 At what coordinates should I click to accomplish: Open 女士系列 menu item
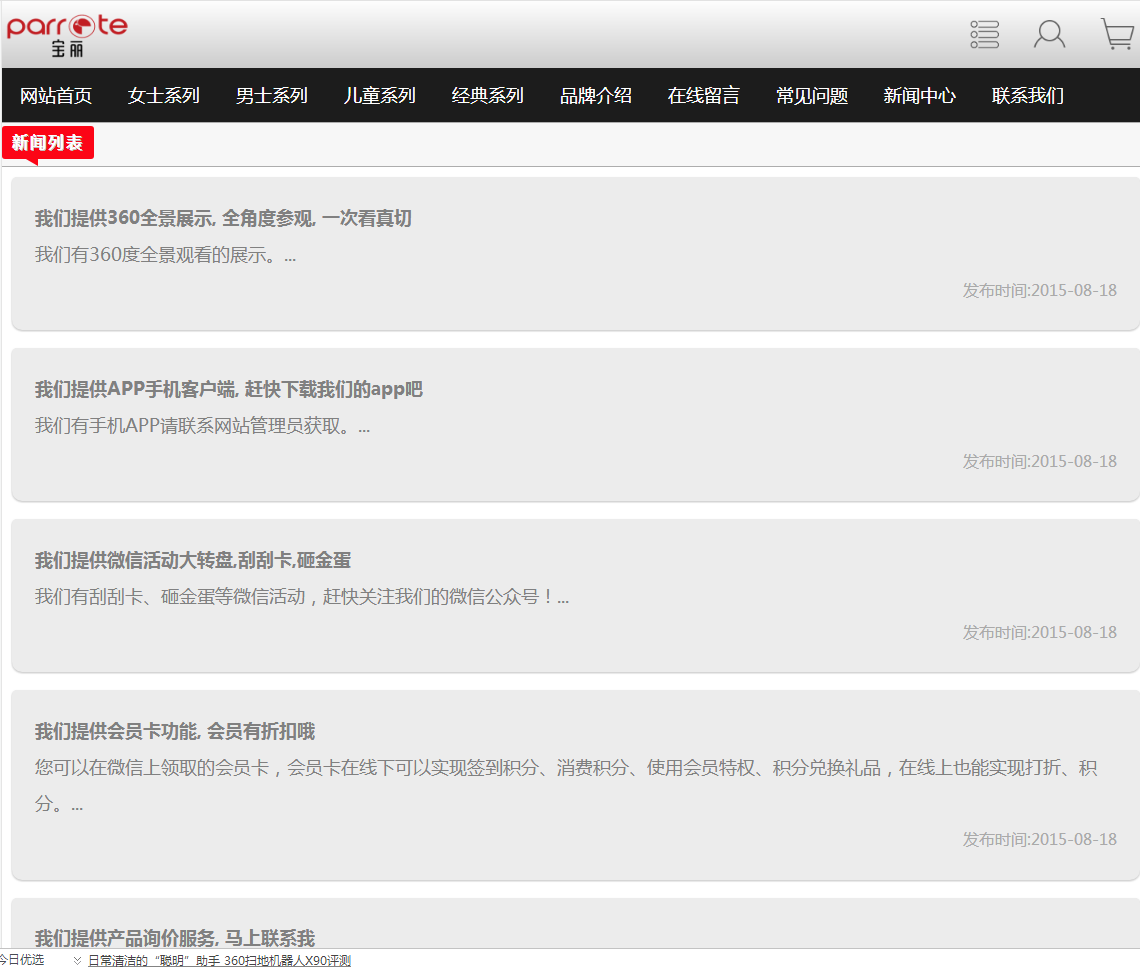[164, 96]
